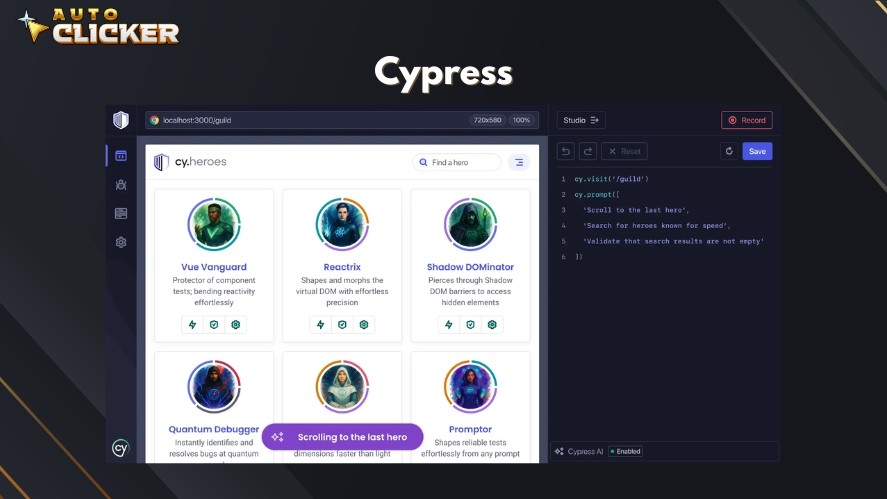
Task: Open the Reactrix title link
Action: click(x=342, y=266)
